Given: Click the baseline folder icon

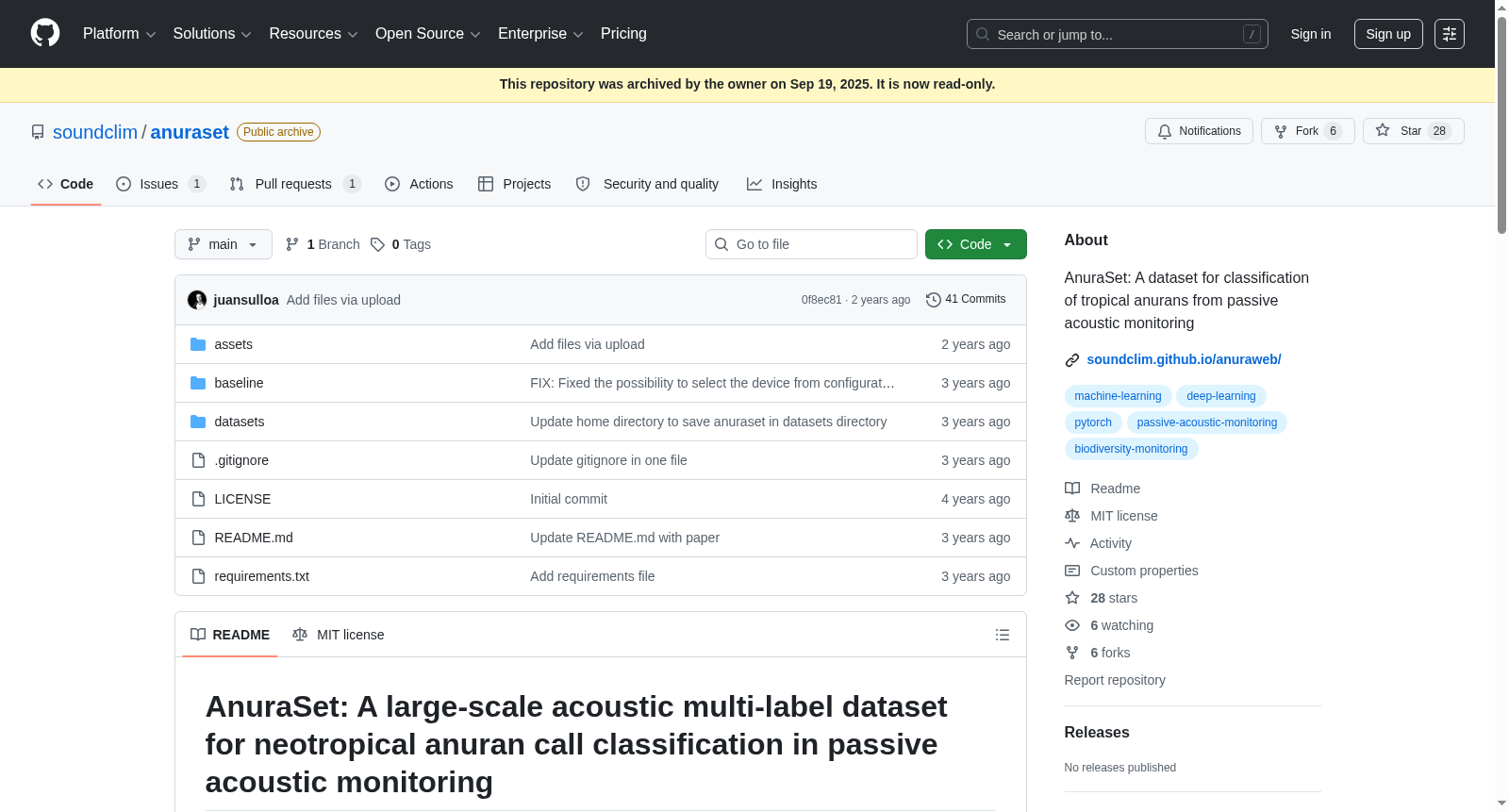Looking at the screenshot, I should 198,383.
